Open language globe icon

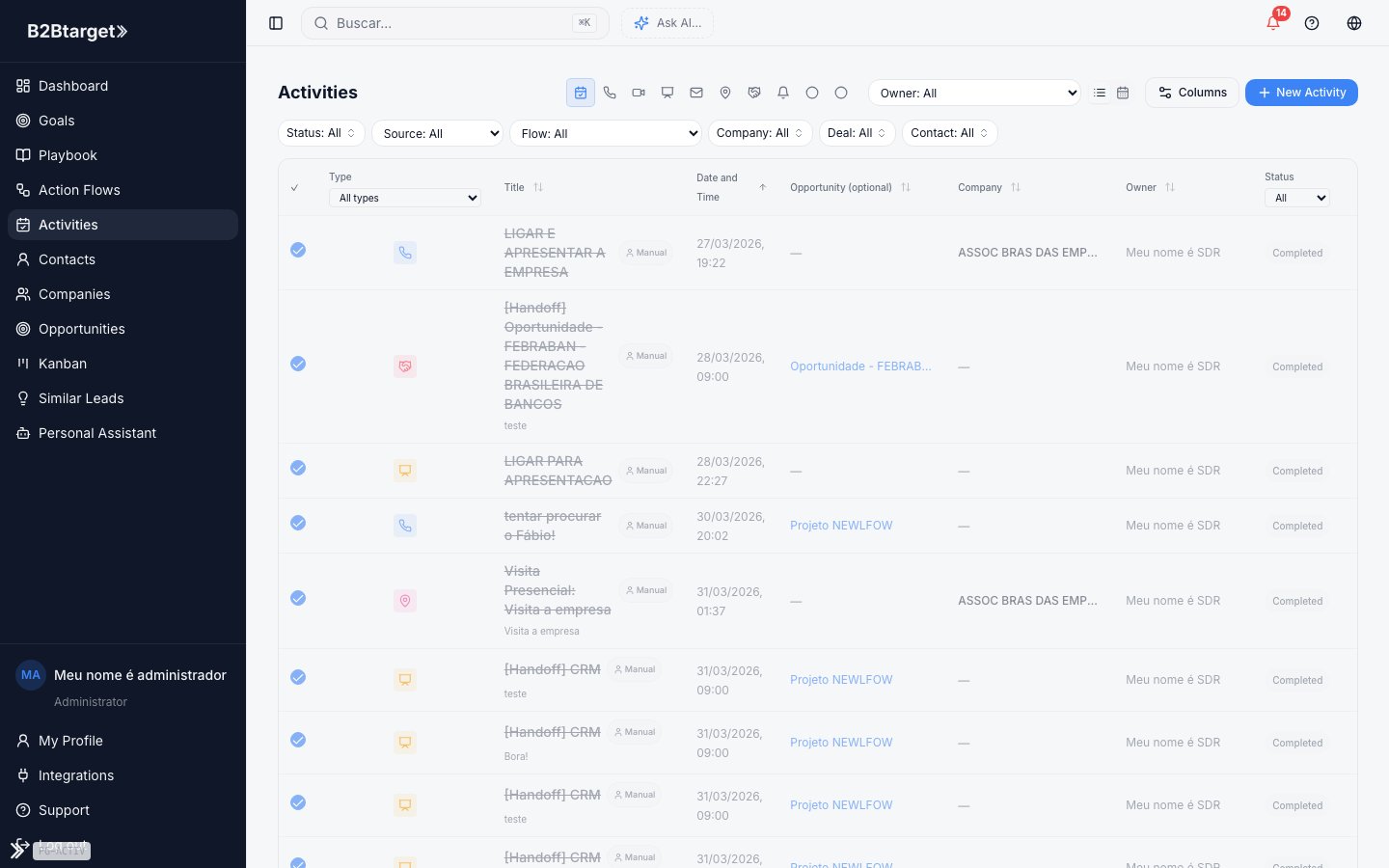point(1354,23)
